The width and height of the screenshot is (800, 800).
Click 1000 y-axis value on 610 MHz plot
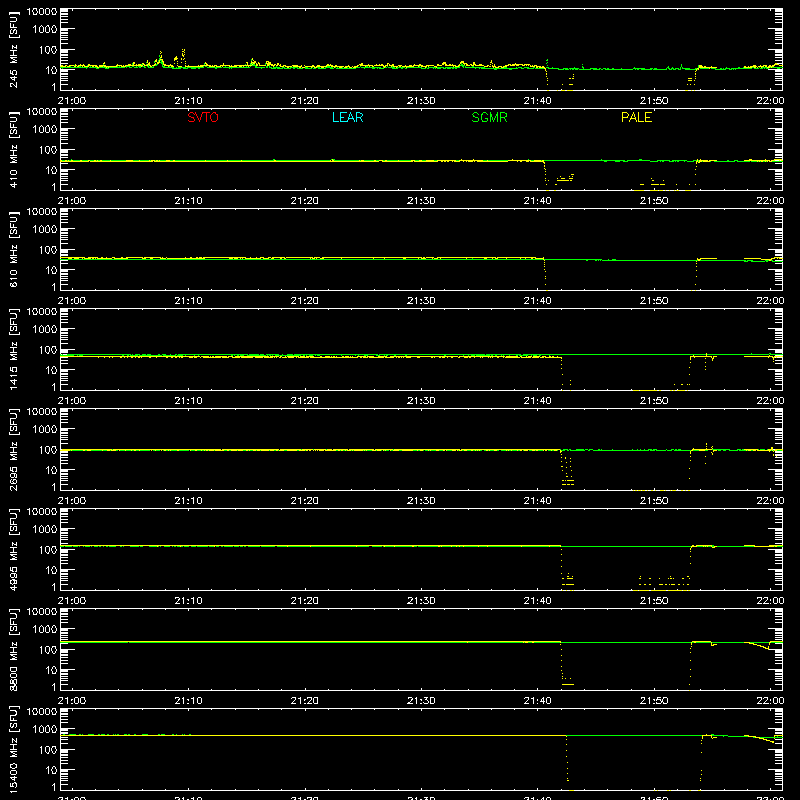pyautogui.click(x=45, y=229)
